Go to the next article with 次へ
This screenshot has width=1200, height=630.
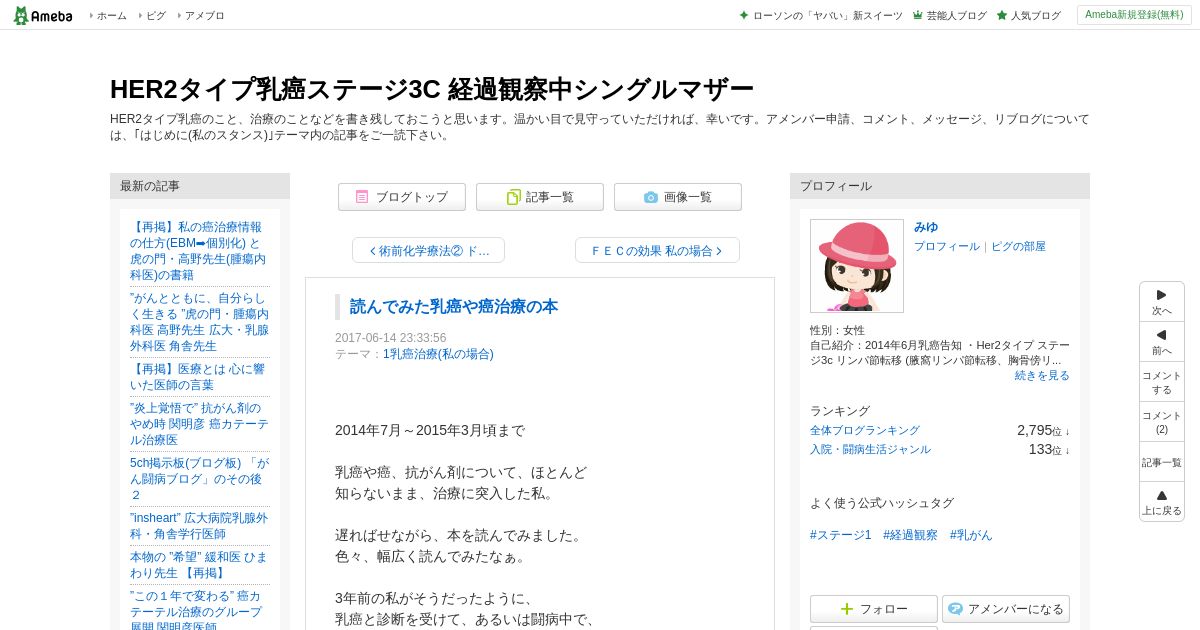[x=1162, y=302]
